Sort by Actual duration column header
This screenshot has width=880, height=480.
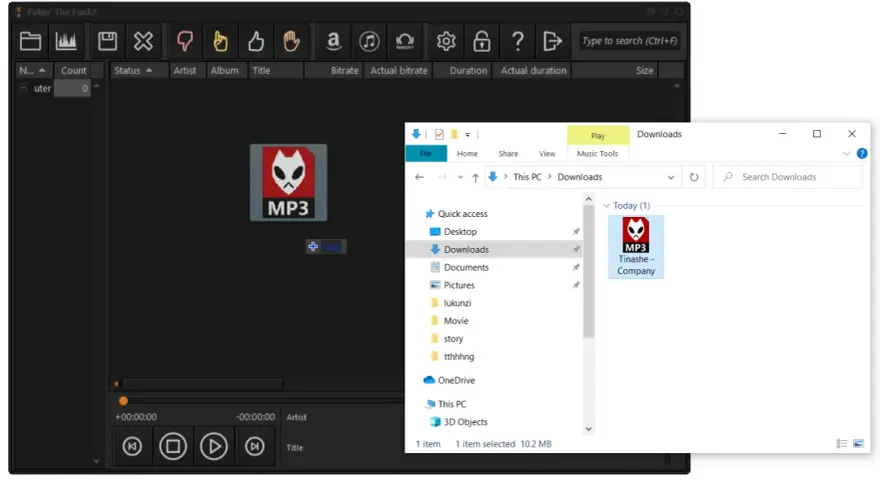point(533,70)
